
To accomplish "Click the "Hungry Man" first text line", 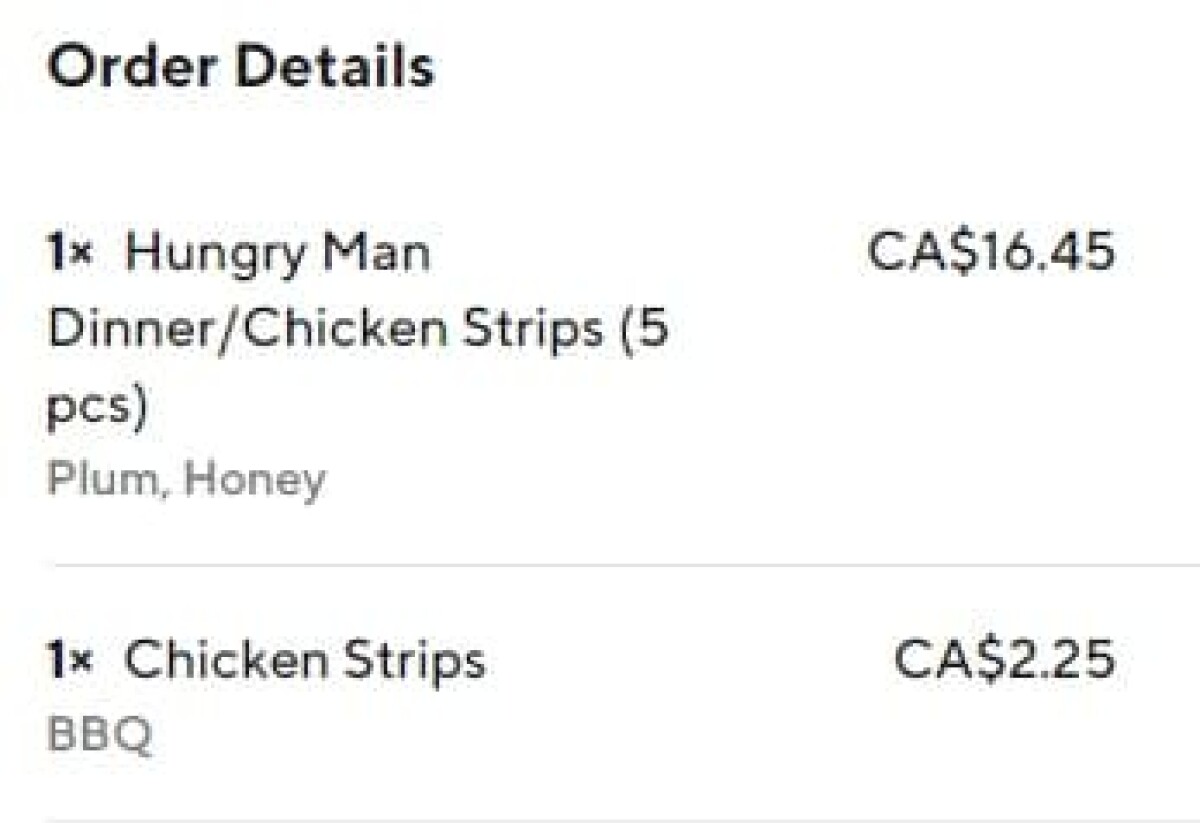I will click(278, 253).
